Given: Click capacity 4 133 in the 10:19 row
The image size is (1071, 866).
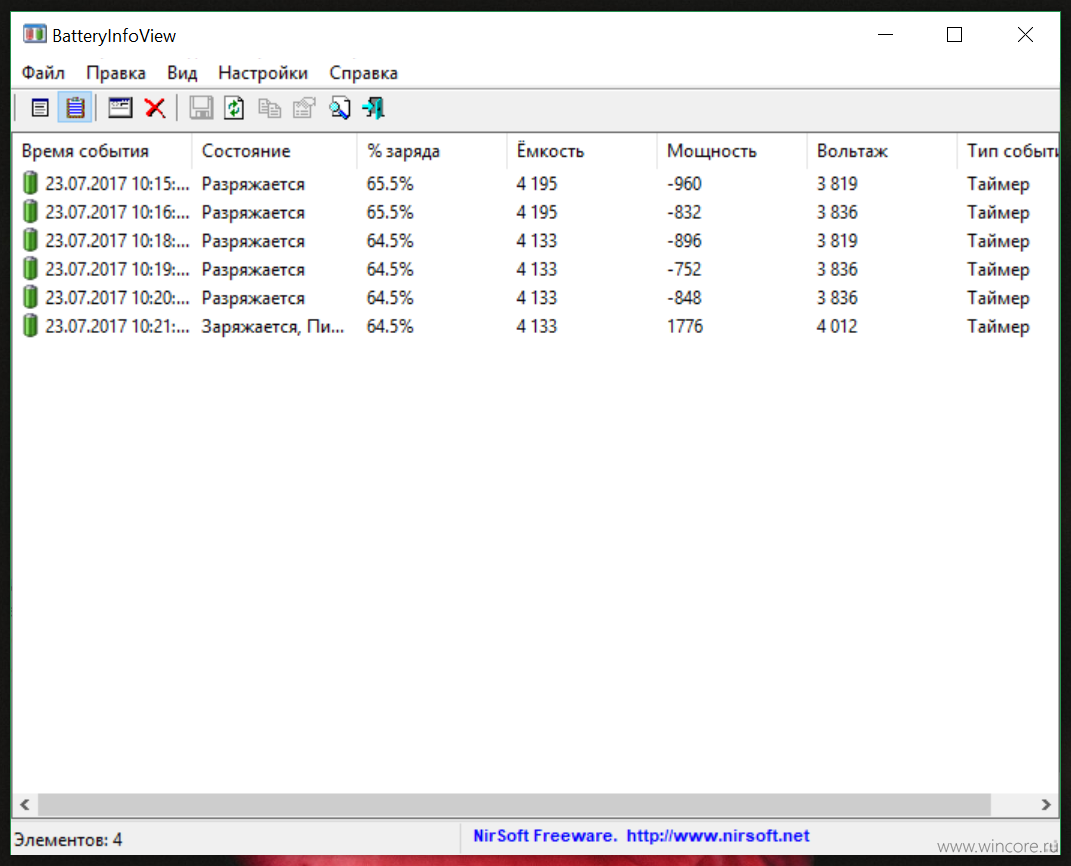Looking at the screenshot, I should pos(537,270).
